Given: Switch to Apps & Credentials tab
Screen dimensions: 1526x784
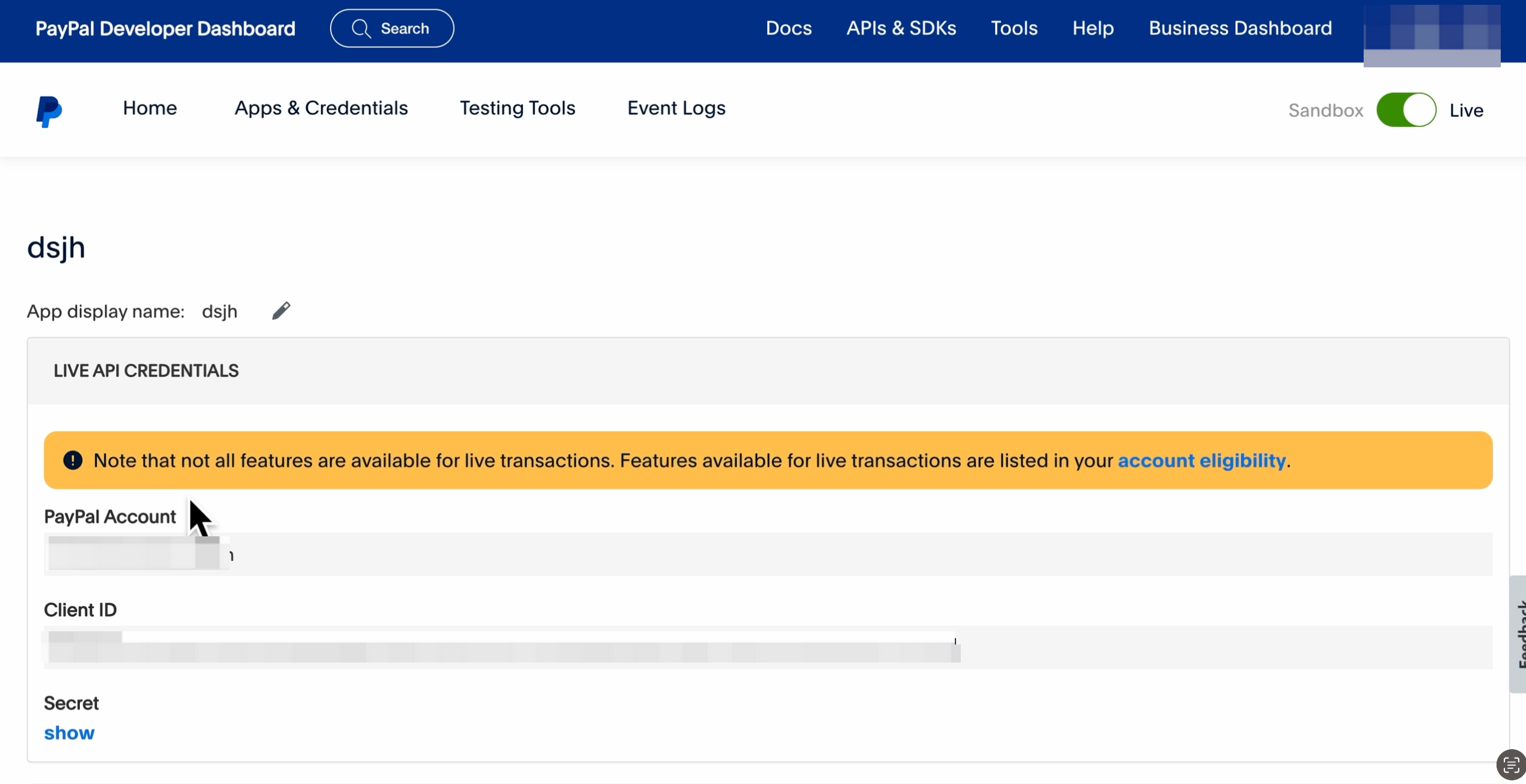Looking at the screenshot, I should [x=321, y=108].
